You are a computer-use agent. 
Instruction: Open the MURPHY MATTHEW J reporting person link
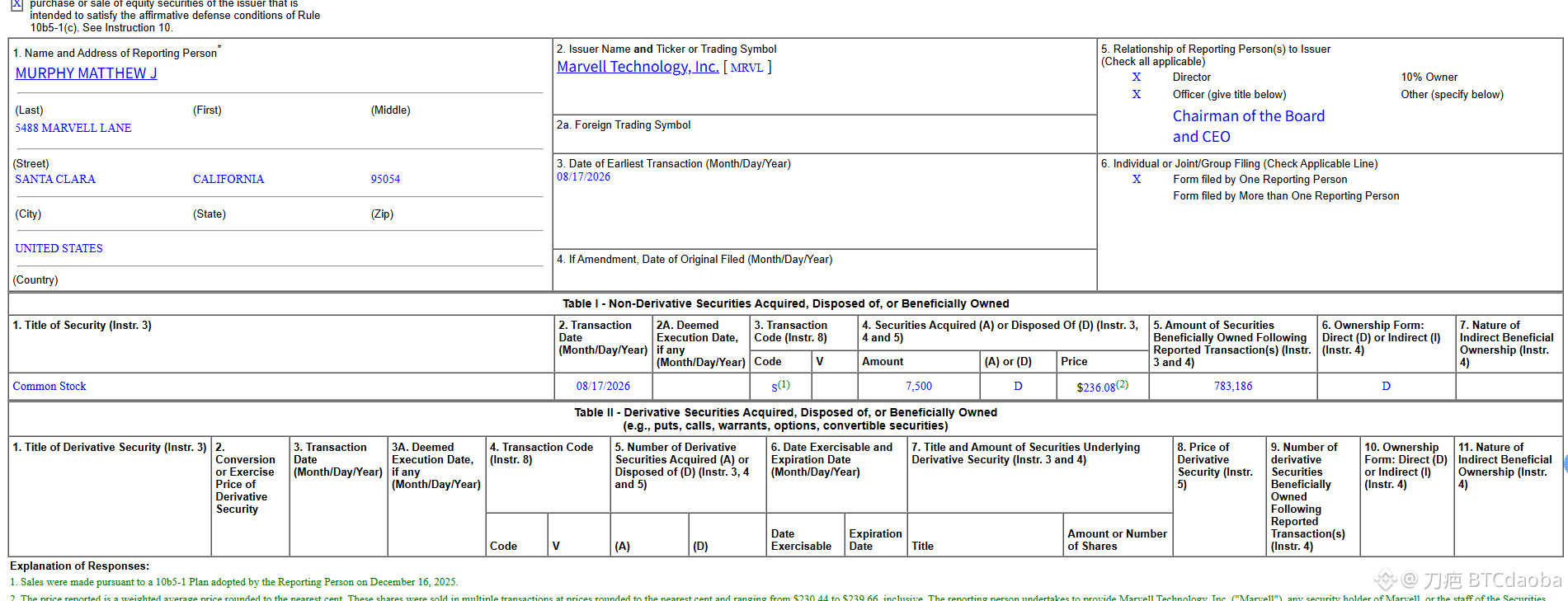(86, 73)
